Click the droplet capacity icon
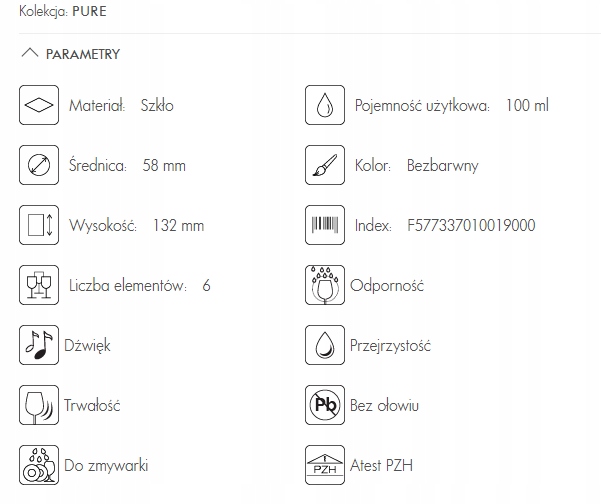601x504 pixels. point(324,105)
